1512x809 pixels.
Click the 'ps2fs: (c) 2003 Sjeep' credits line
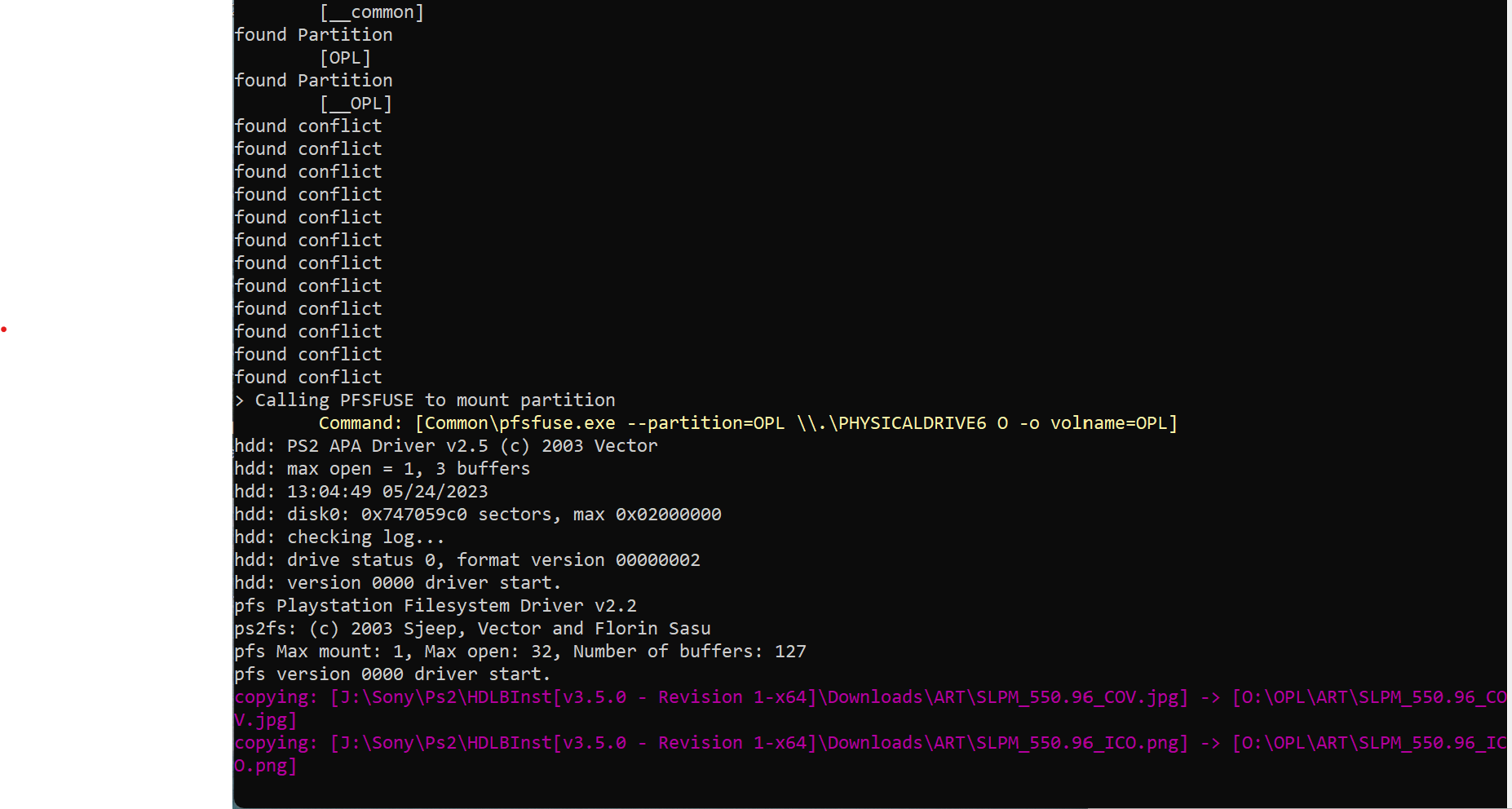click(472, 629)
